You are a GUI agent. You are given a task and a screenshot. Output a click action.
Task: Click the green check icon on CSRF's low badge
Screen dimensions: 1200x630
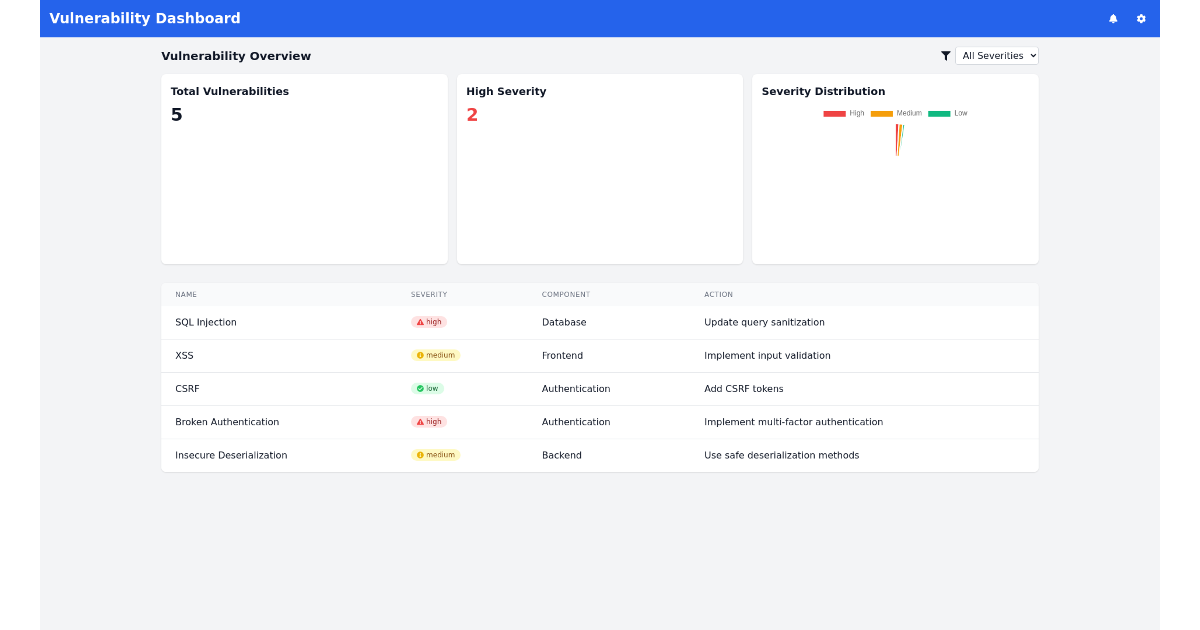click(420, 388)
